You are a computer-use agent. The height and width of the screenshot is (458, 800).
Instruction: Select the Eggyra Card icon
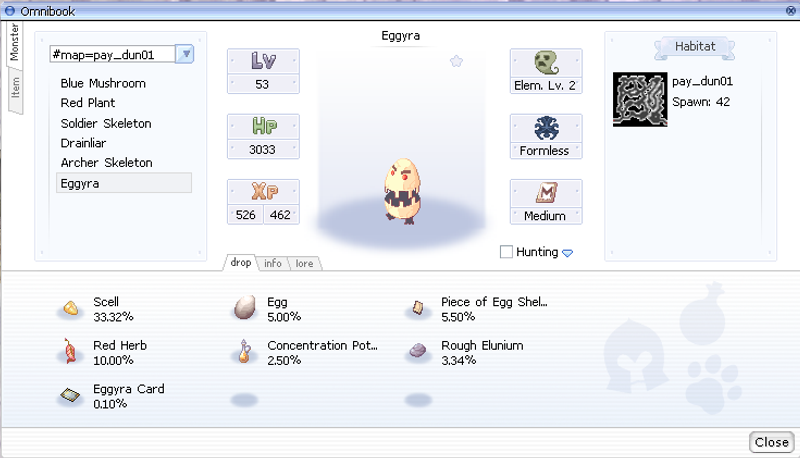70,395
